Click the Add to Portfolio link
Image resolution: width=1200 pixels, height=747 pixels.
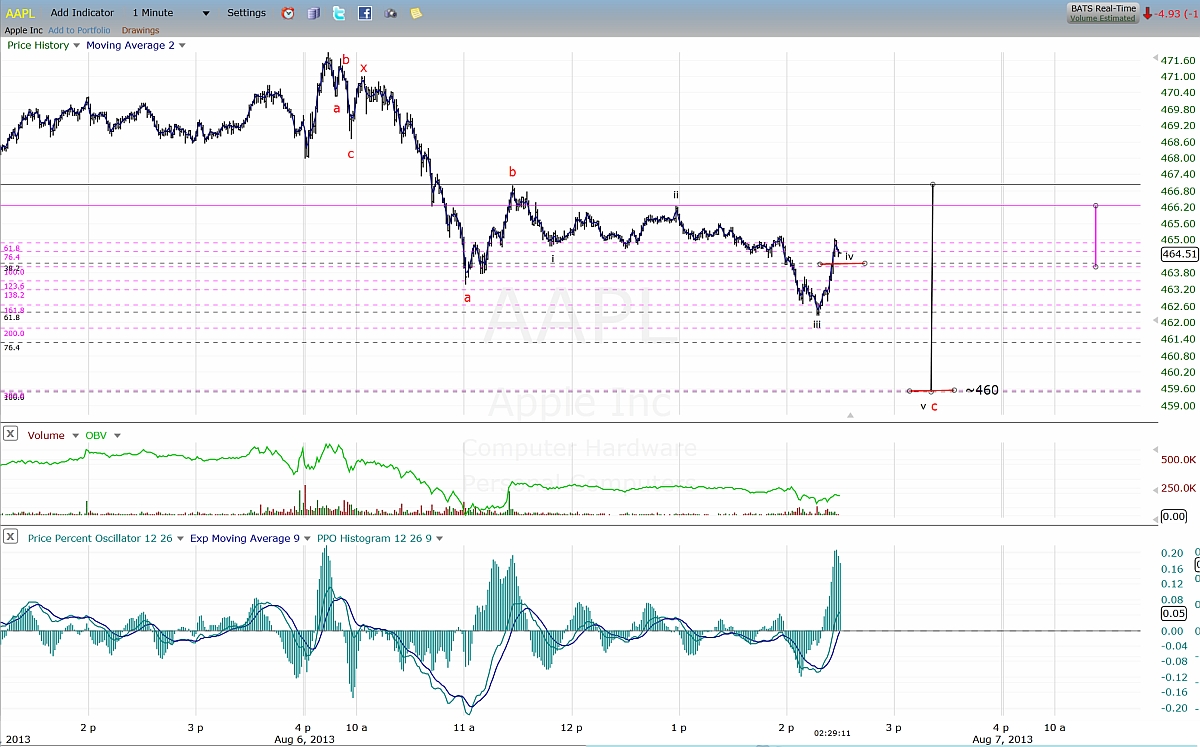tap(79, 31)
